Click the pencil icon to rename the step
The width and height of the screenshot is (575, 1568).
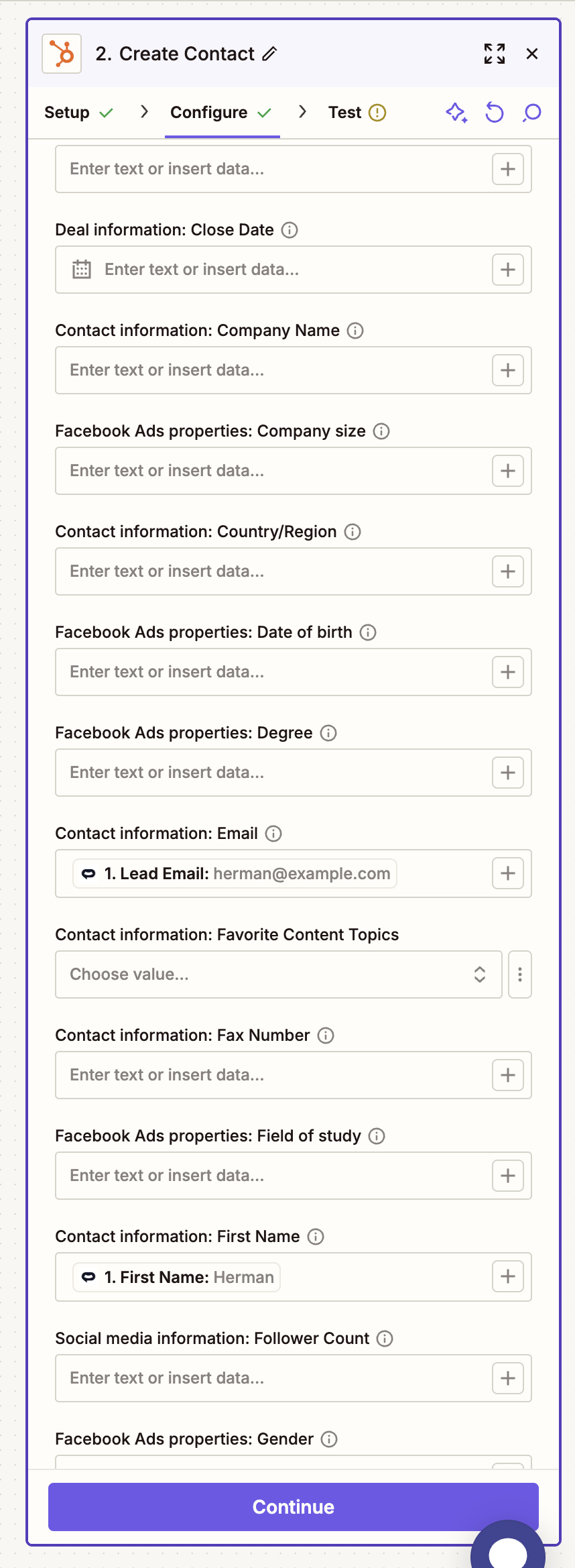tap(269, 54)
